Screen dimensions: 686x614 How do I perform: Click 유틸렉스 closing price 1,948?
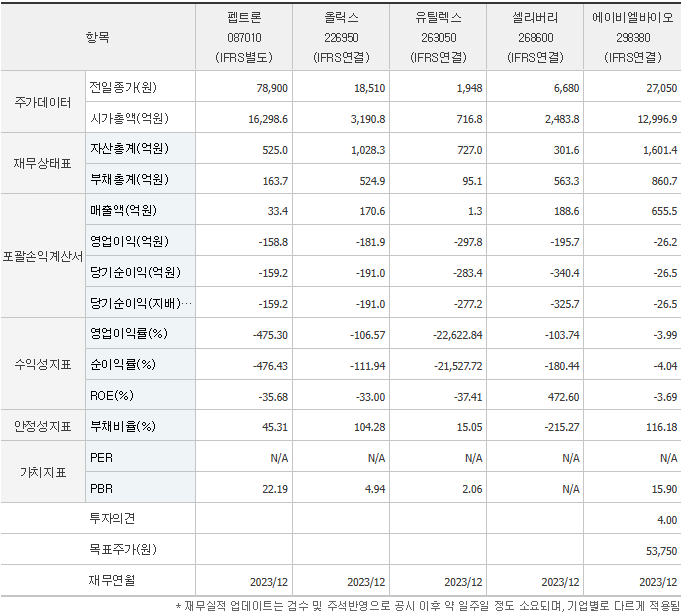(469, 88)
